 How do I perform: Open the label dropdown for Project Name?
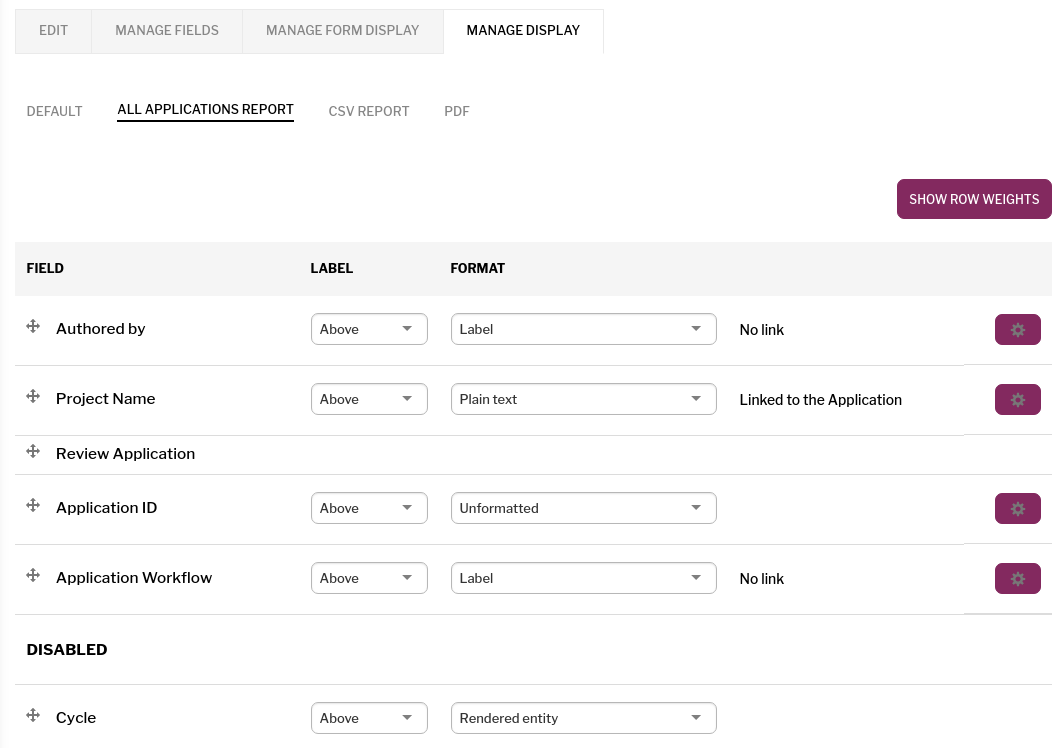coord(369,399)
